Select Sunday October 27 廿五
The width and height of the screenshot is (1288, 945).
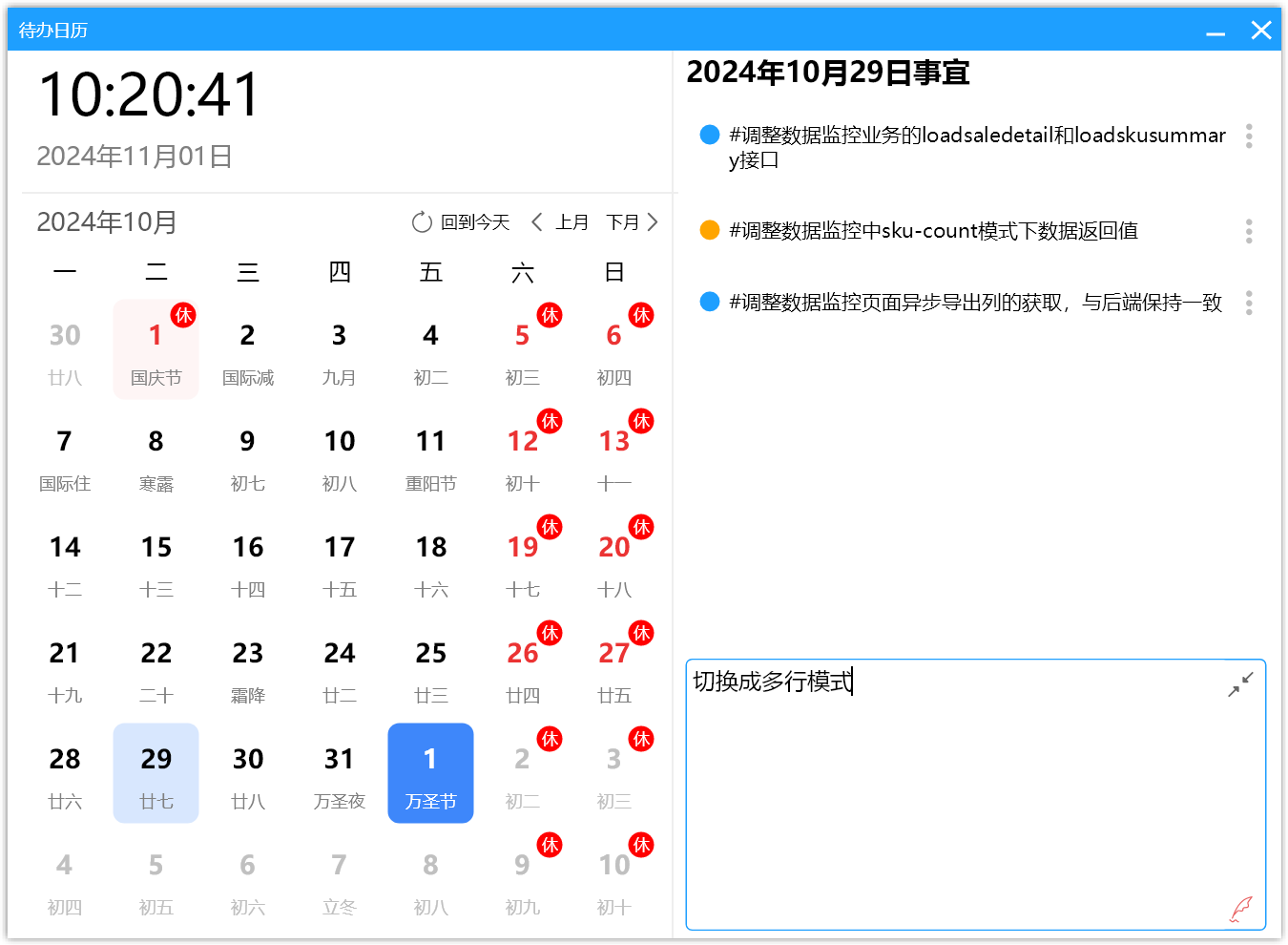click(614, 667)
